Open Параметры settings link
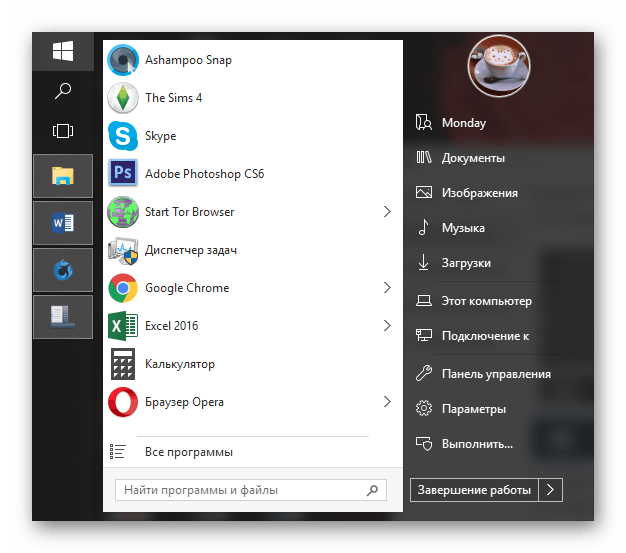The width and height of the screenshot is (626, 553). (x=473, y=409)
